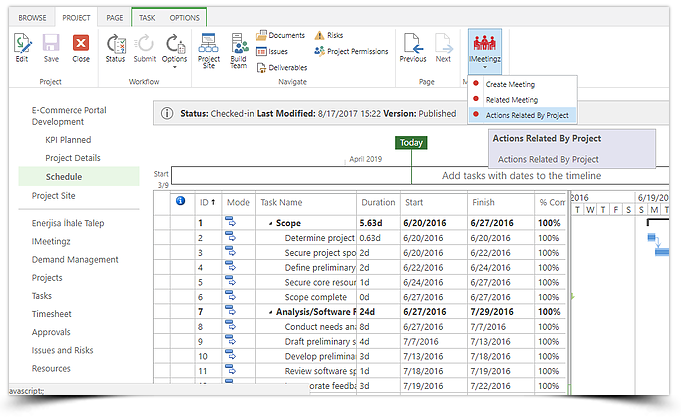Viewport: 681px width, 417px height.
Task: Open Timesheet link in left navigation
Action: pyautogui.click(x=54, y=314)
